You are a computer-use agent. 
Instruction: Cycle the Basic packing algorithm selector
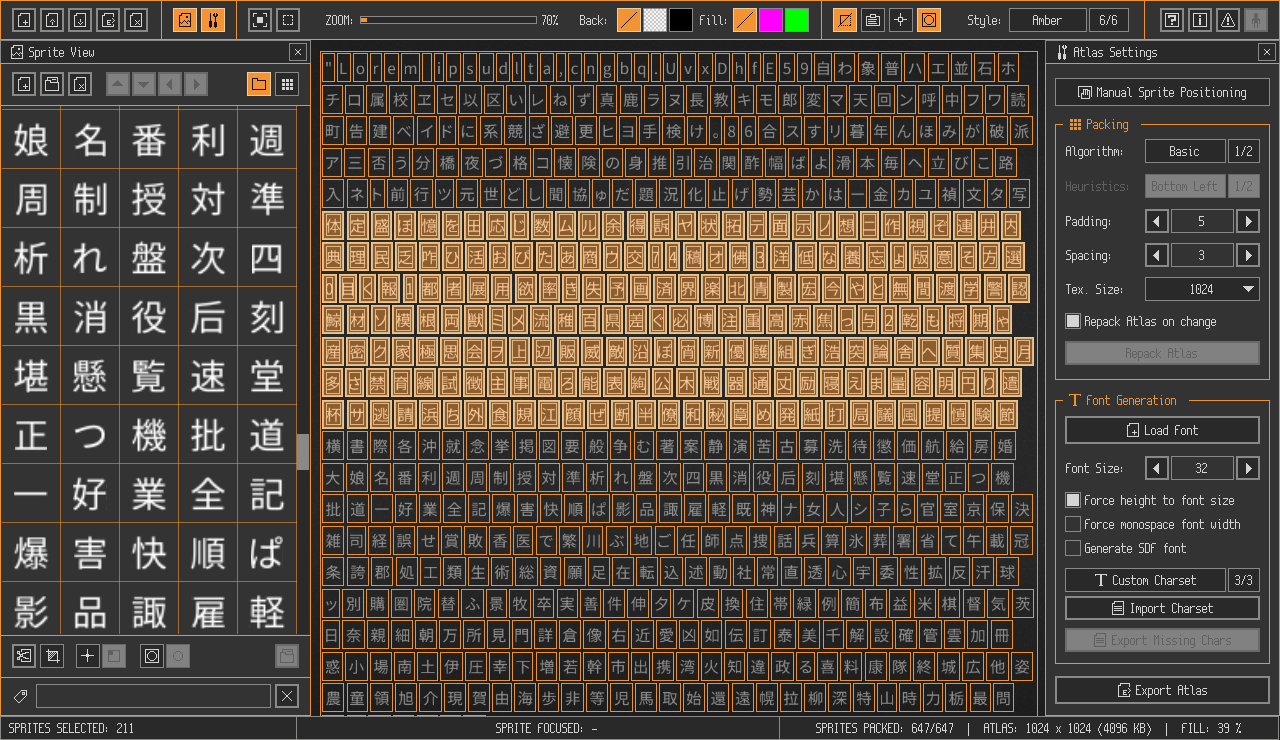coord(1185,151)
